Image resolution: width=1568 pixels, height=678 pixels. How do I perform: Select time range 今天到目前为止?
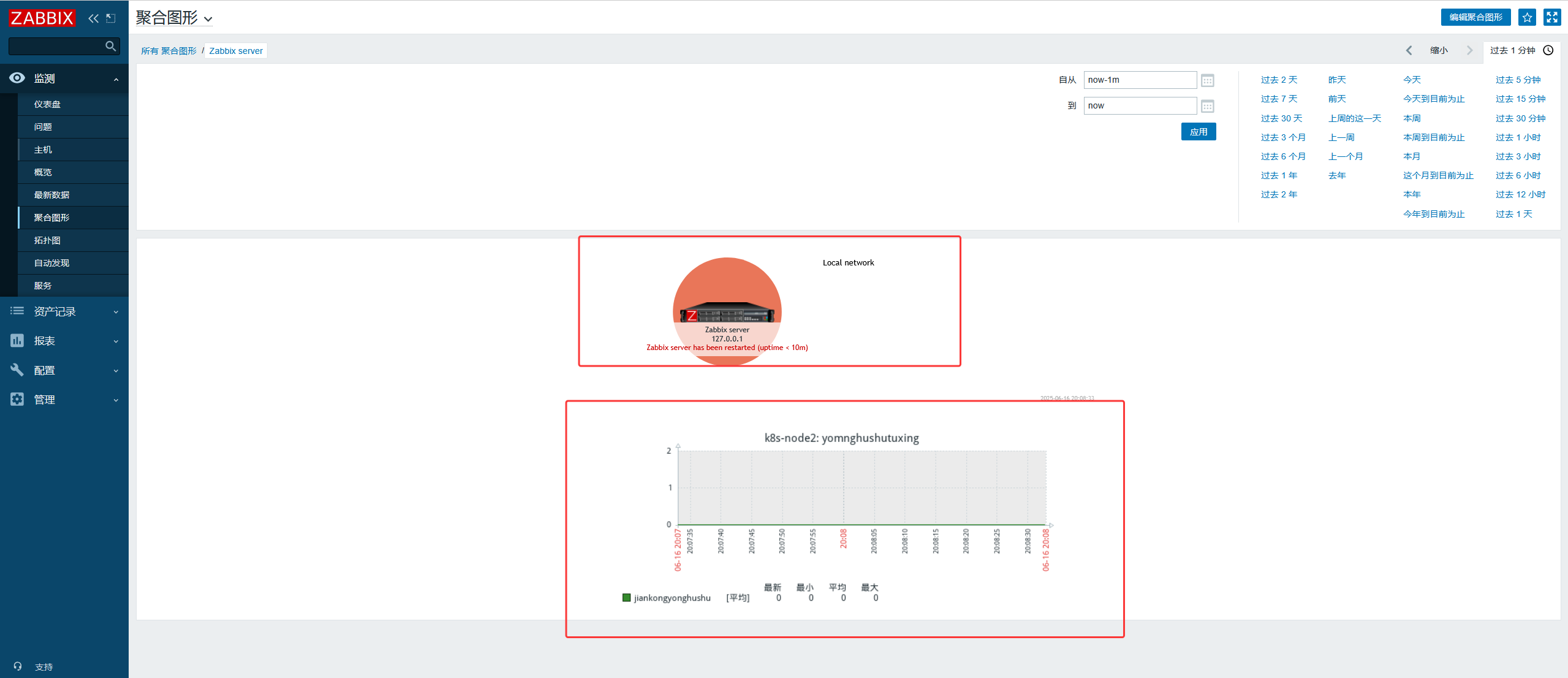pos(1434,99)
